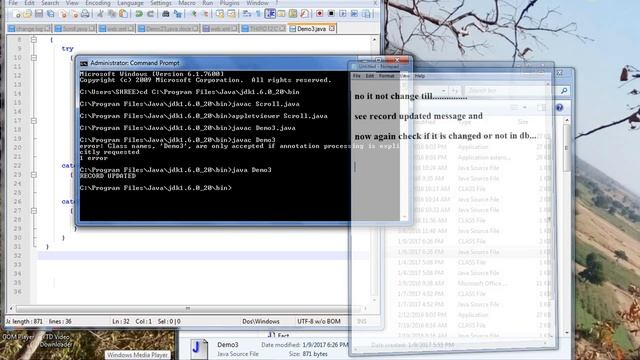
Task: Open the Language menu
Action: [x=130, y=3]
